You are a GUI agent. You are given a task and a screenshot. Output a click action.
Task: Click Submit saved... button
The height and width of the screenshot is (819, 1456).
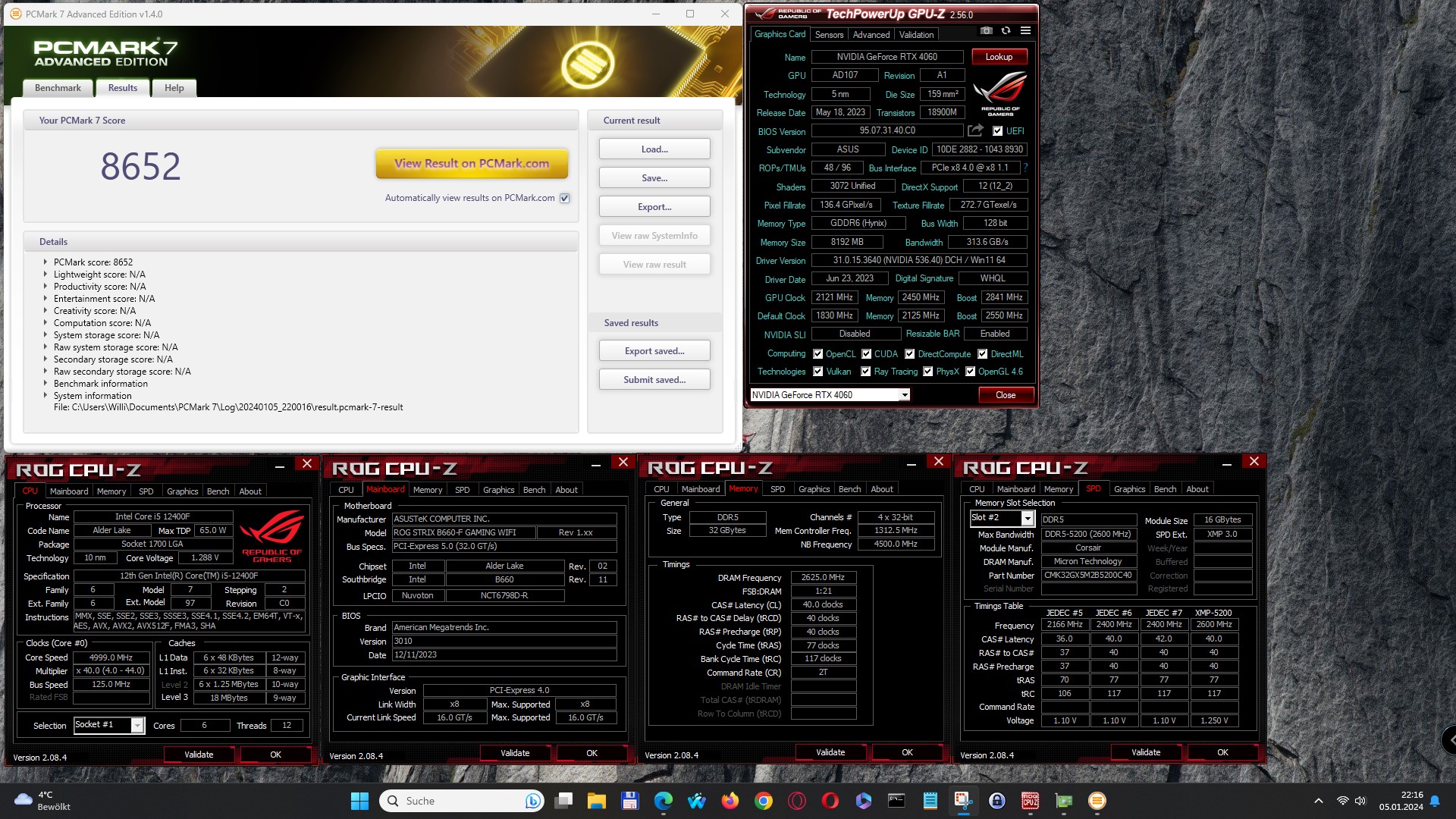654,380
